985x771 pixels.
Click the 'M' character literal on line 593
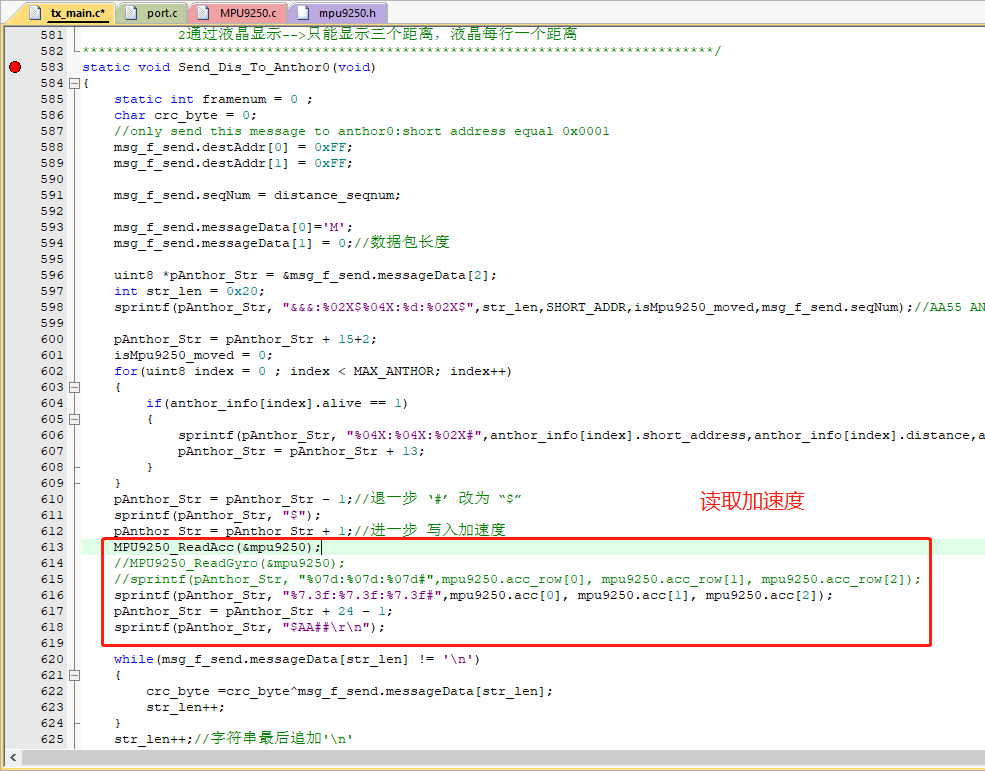[x=333, y=227]
